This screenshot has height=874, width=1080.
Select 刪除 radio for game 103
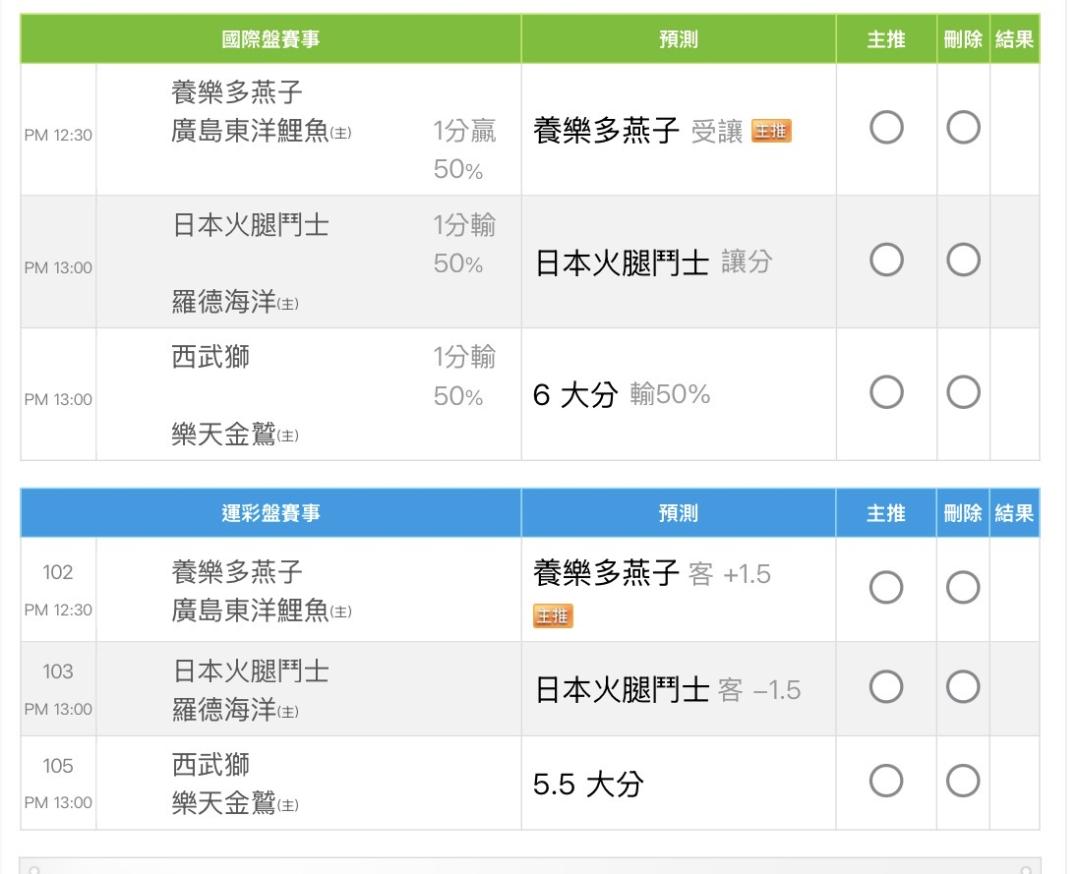tap(963, 687)
